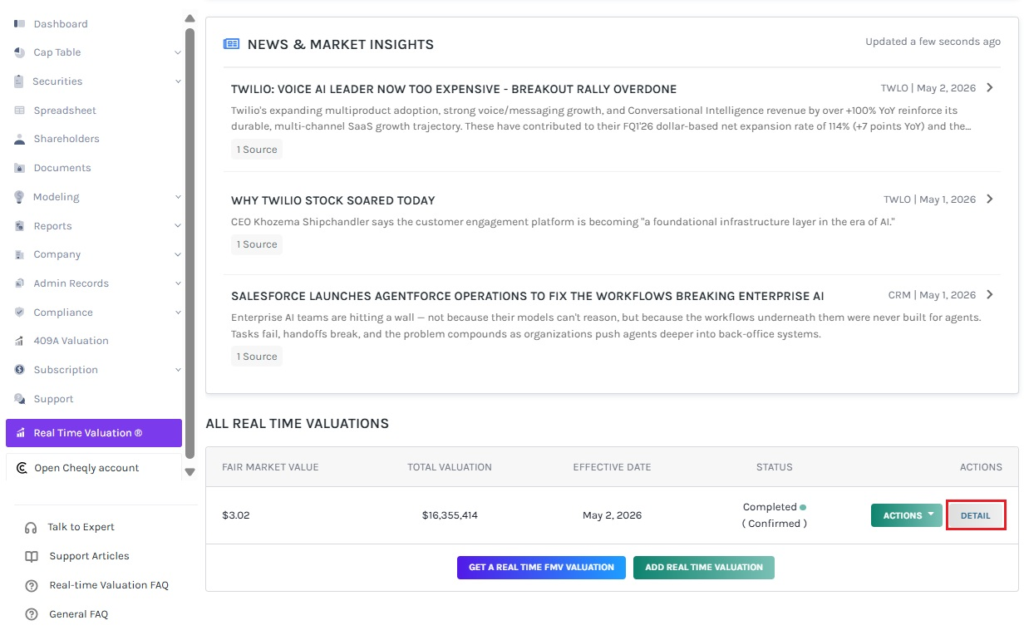
Task: Click 1 Source tag under Why Twilio Stock Soared
Action: (x=257, y=244)
